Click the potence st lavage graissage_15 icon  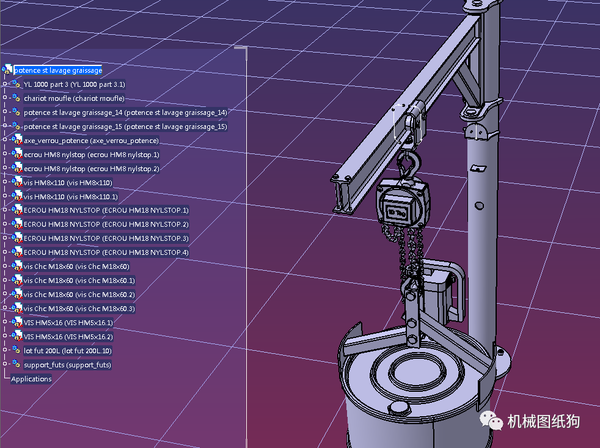click(x=16, y=126)
